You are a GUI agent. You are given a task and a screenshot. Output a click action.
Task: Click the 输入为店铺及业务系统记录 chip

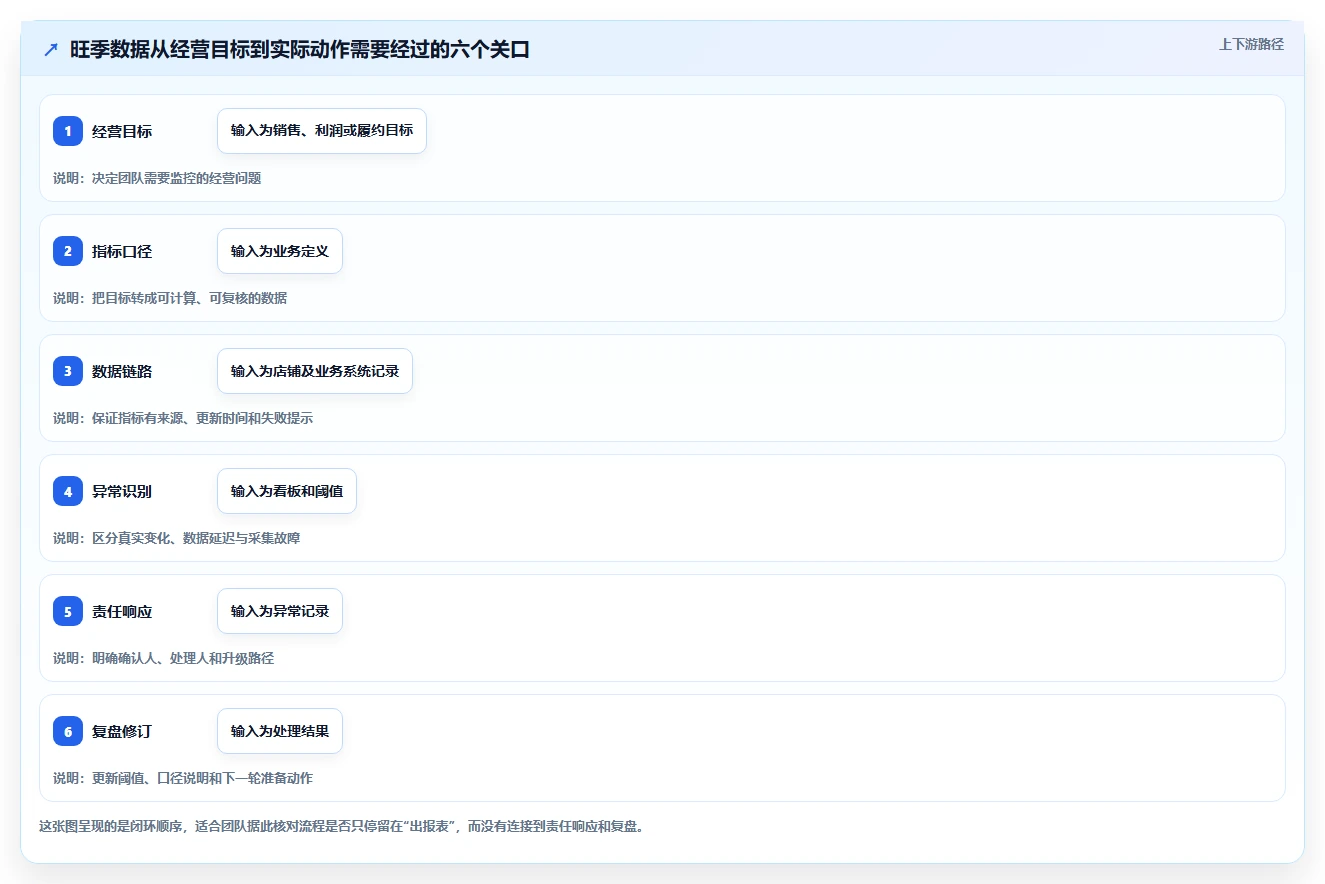(315, 371)
